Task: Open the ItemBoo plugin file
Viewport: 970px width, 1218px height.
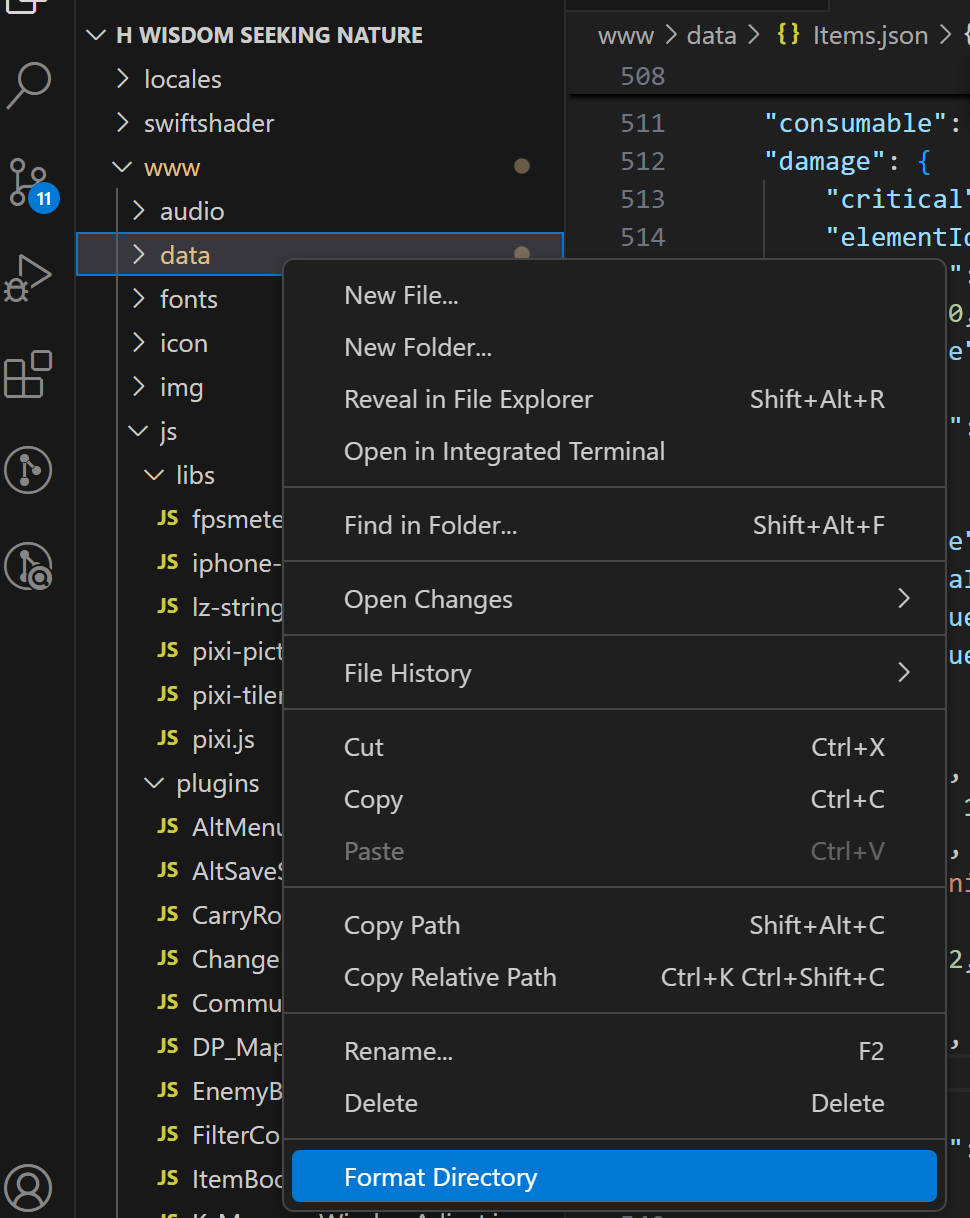Action: pos(238,1179)
